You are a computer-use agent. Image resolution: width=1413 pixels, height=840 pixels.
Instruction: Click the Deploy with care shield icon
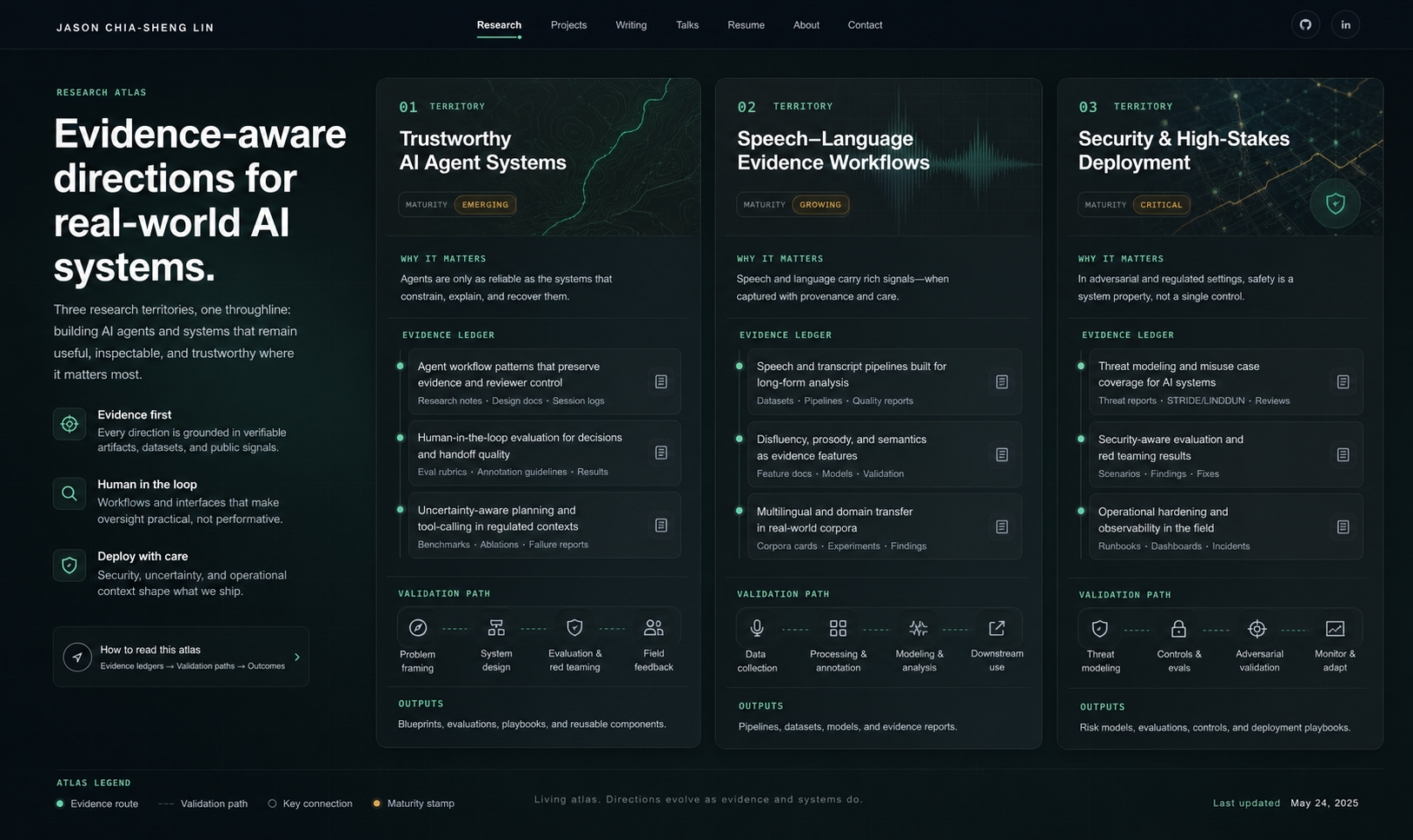[x=70, y=566]
